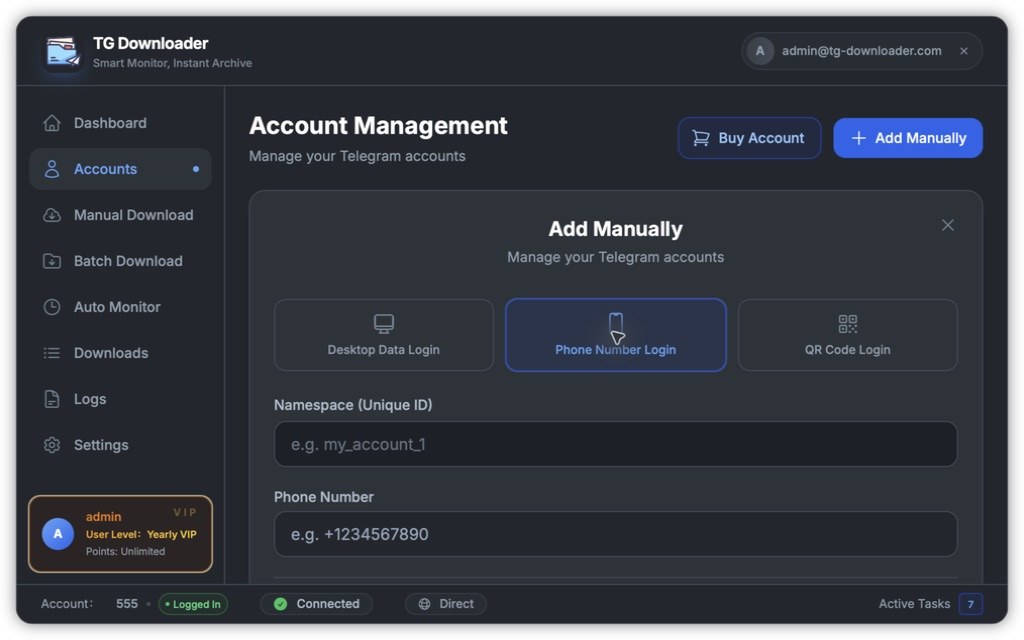
Task: Click the admin avatar in the header
Action: (760, 51)
